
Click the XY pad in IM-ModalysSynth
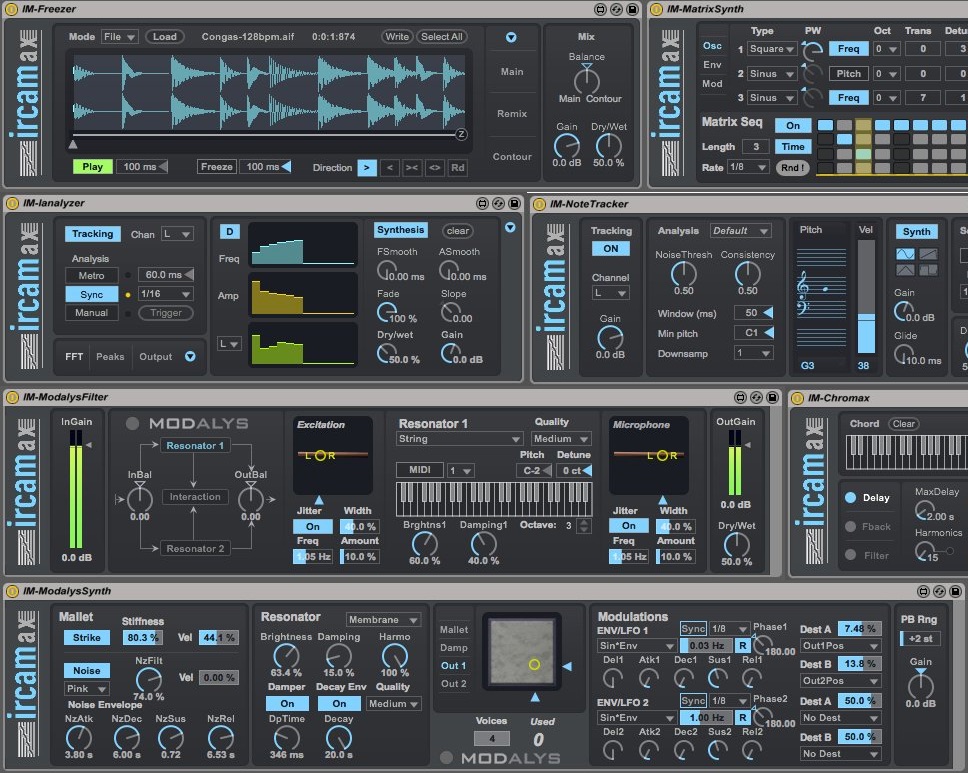(521, 651)
